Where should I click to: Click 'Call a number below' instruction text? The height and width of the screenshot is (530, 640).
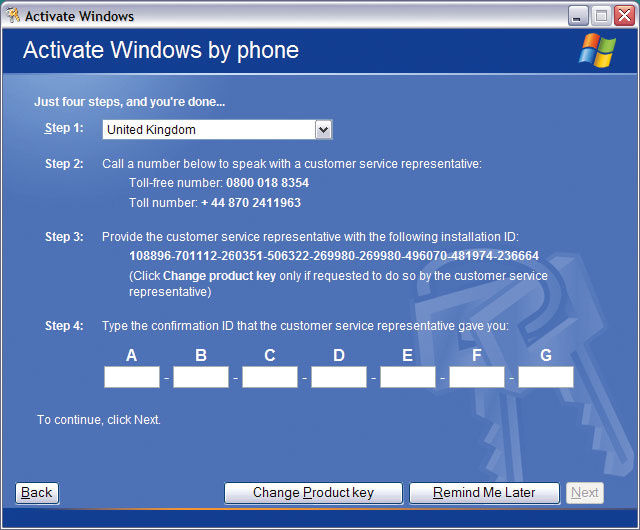point(292,164)
